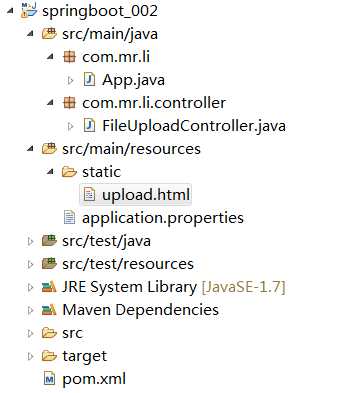361x393 pixels.
Task: Collapse the springboot_002 project node
Action: click(11, 11)
